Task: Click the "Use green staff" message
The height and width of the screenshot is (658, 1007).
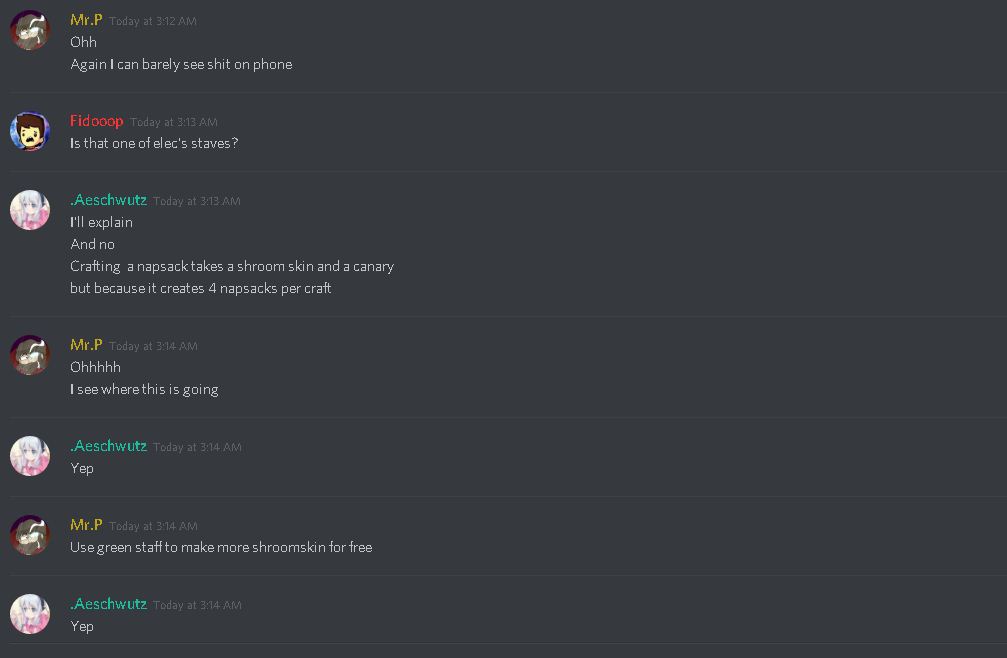Action: coord(221,548)
